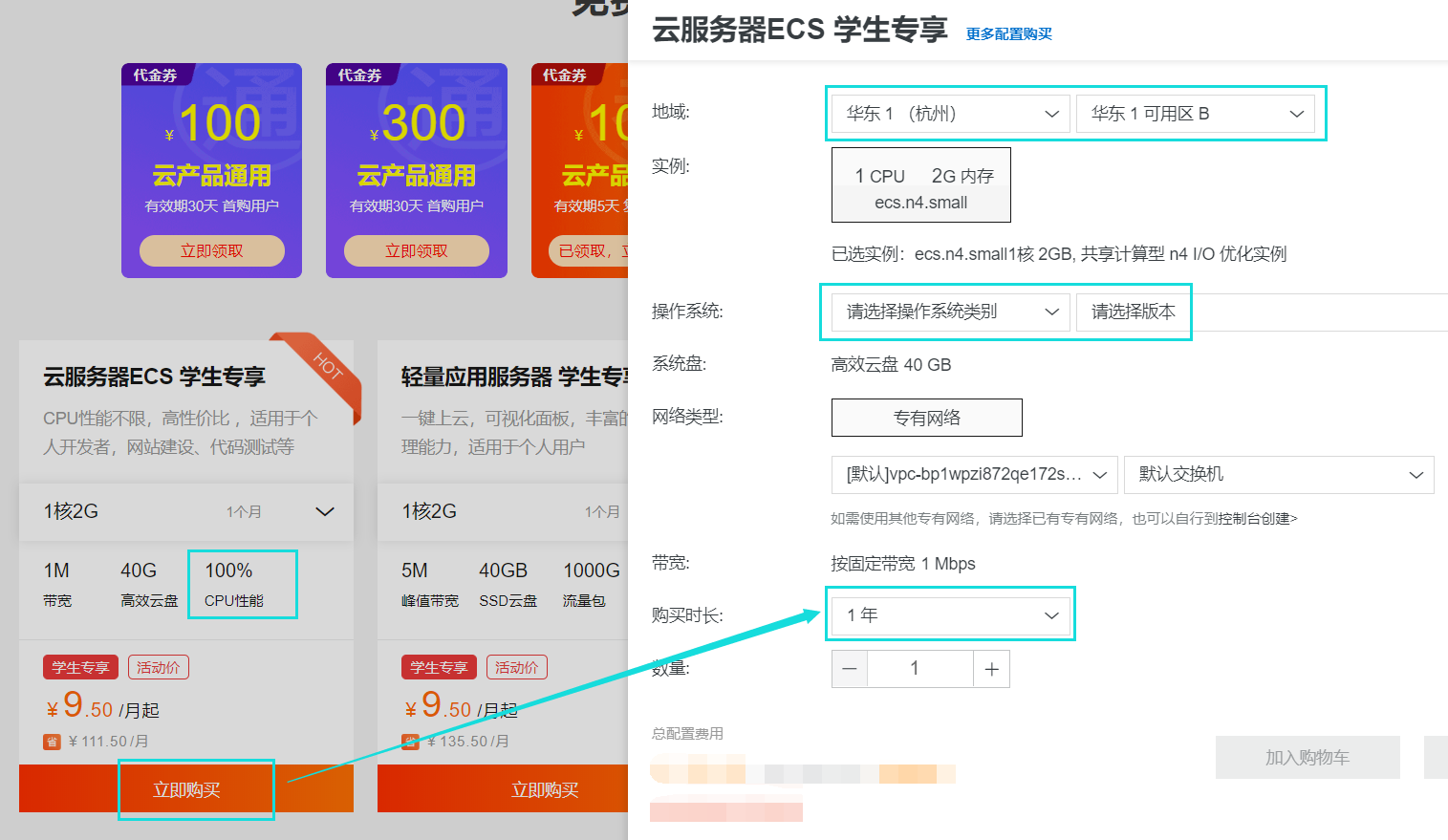Image resolution: width=1448 pixels, height=840 pixels.
Task: Click the 代金券 label on the 300 voucher
Action: (359, 75)
